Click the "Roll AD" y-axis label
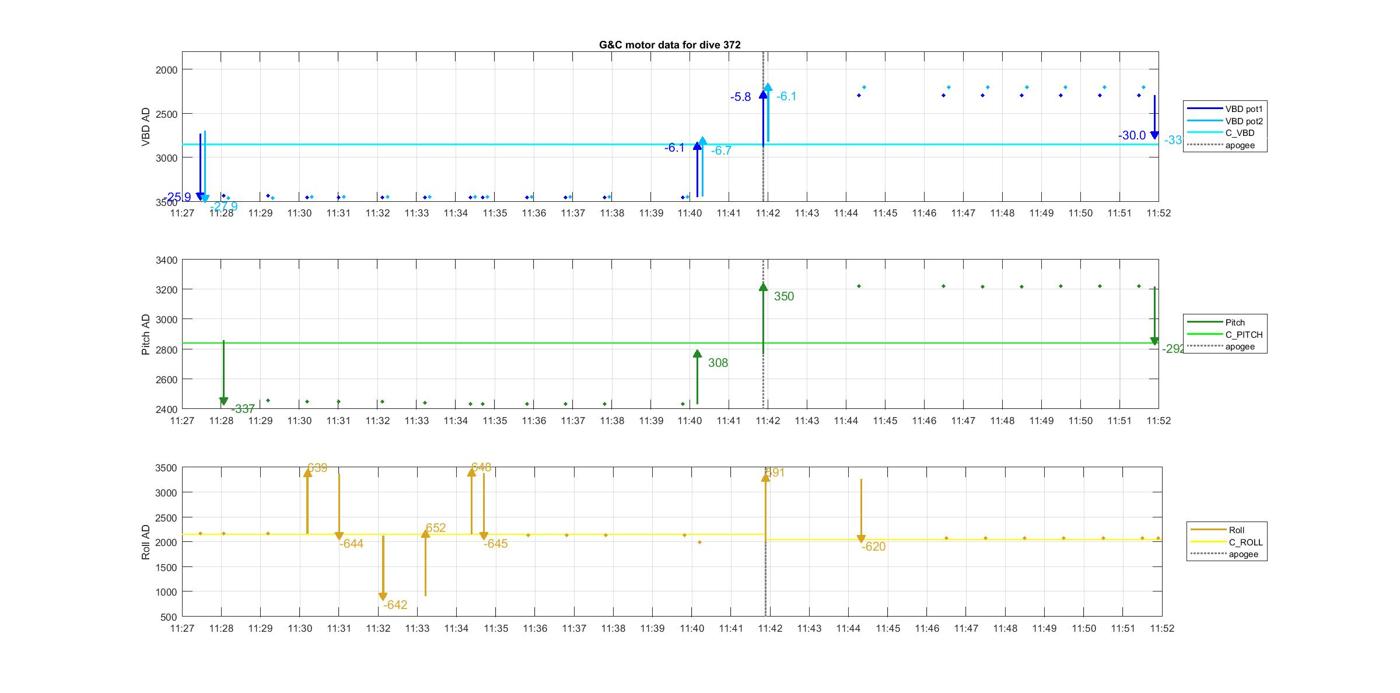This screenshot has width=1400, height=693. coord(146,542)
